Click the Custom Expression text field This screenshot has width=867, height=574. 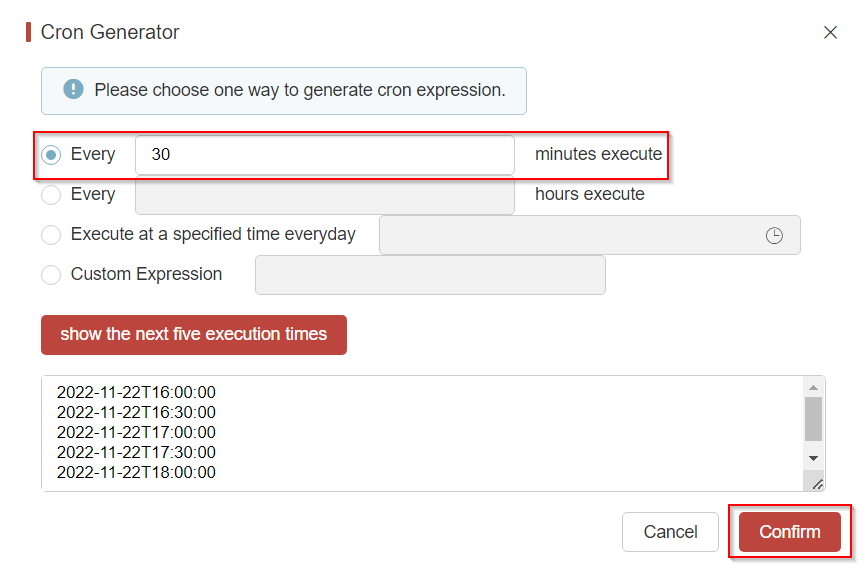[430, 275]
